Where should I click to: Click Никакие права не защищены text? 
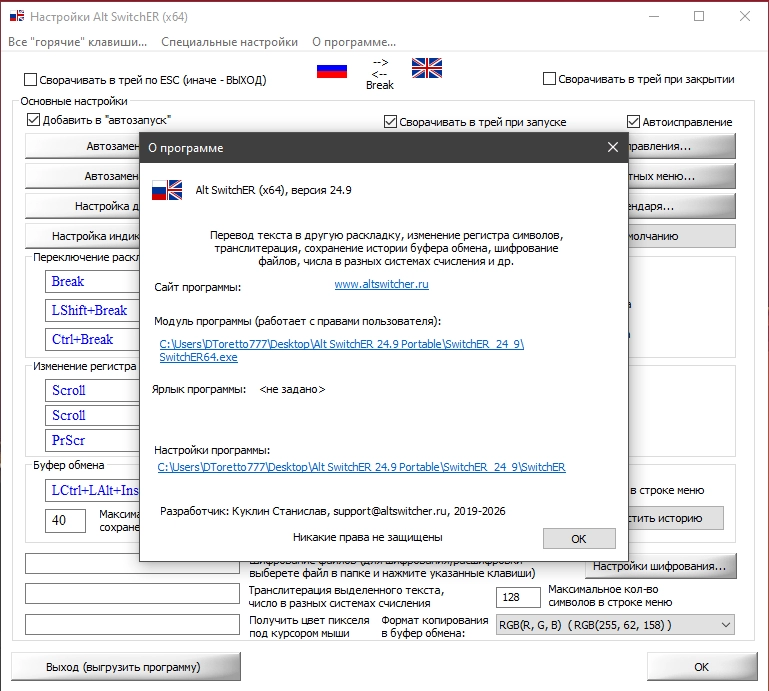367,537
